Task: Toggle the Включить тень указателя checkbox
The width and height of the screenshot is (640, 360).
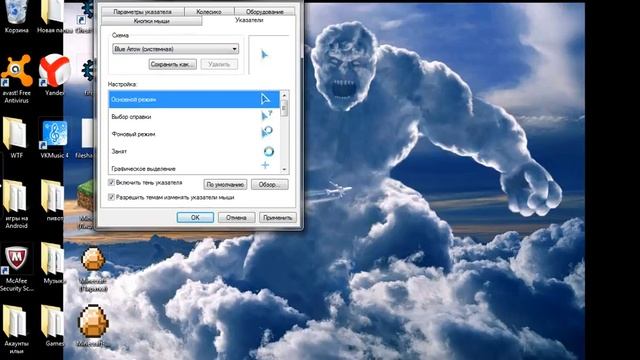Action: (111, 182)
